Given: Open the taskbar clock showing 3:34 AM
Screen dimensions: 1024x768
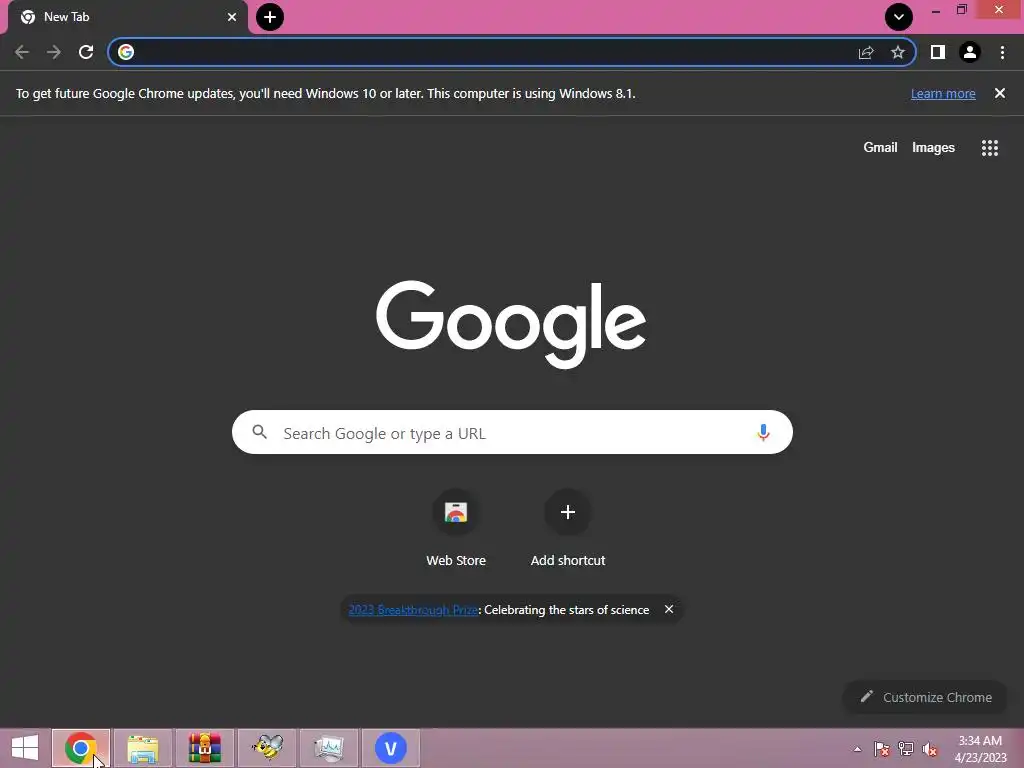Looking at the screenshot, I should 980,749.
